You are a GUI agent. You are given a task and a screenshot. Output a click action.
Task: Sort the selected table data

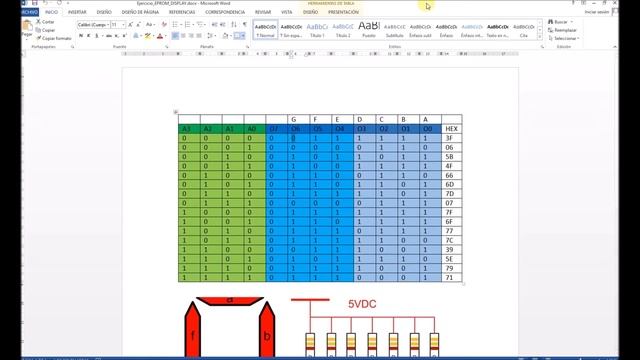click(234, 25)
